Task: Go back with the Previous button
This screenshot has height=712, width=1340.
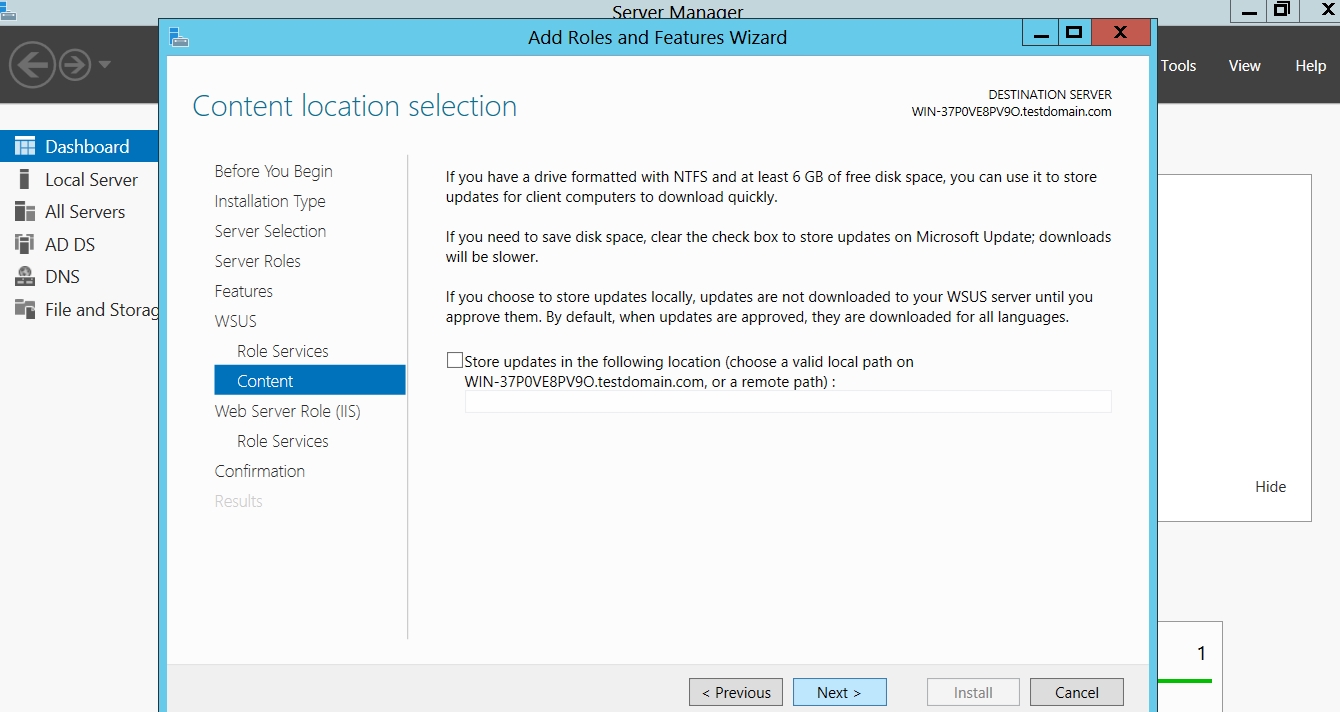Action: pos(736,692)
